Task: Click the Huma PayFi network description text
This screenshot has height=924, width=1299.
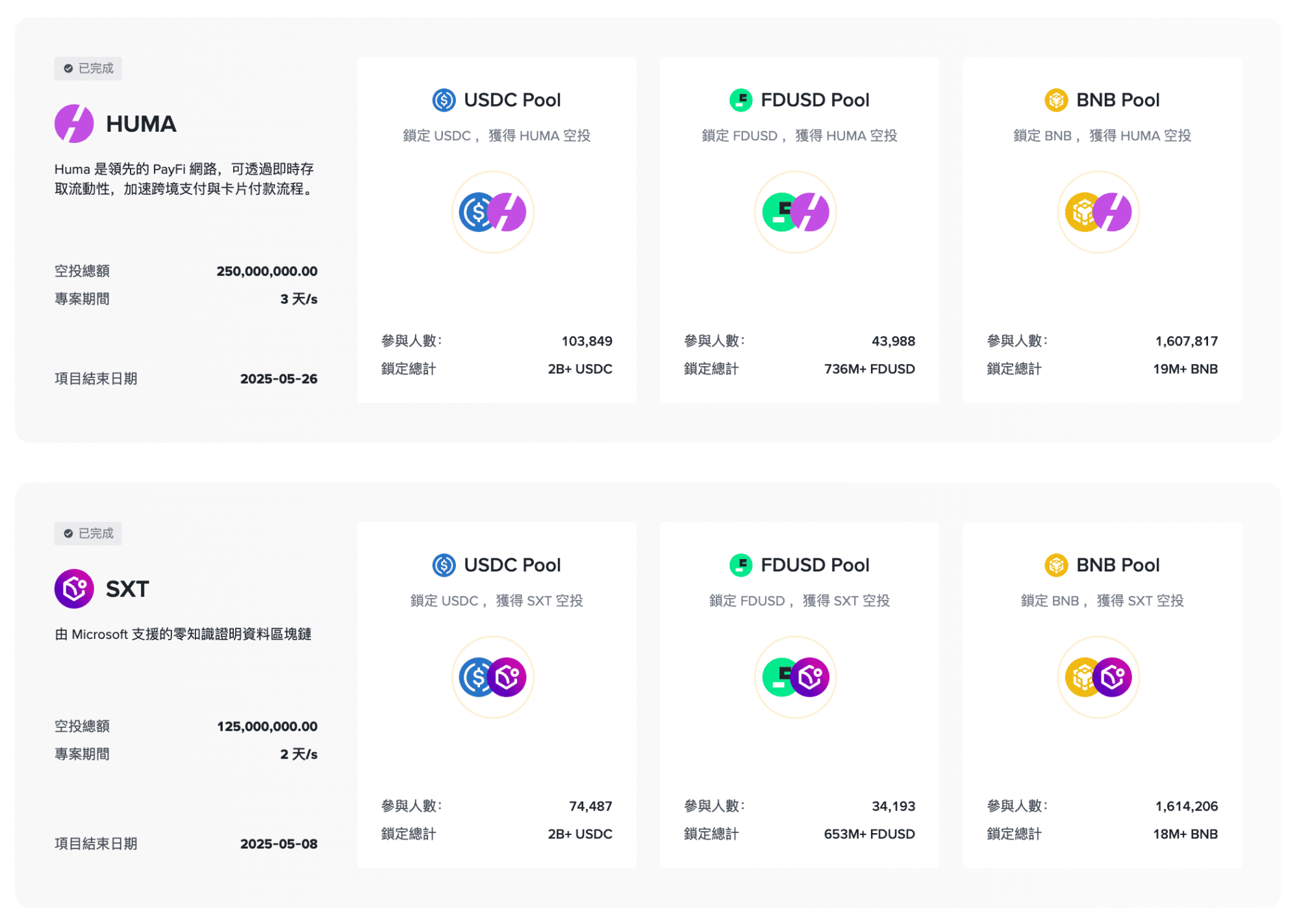Action: tap(184, 179)
